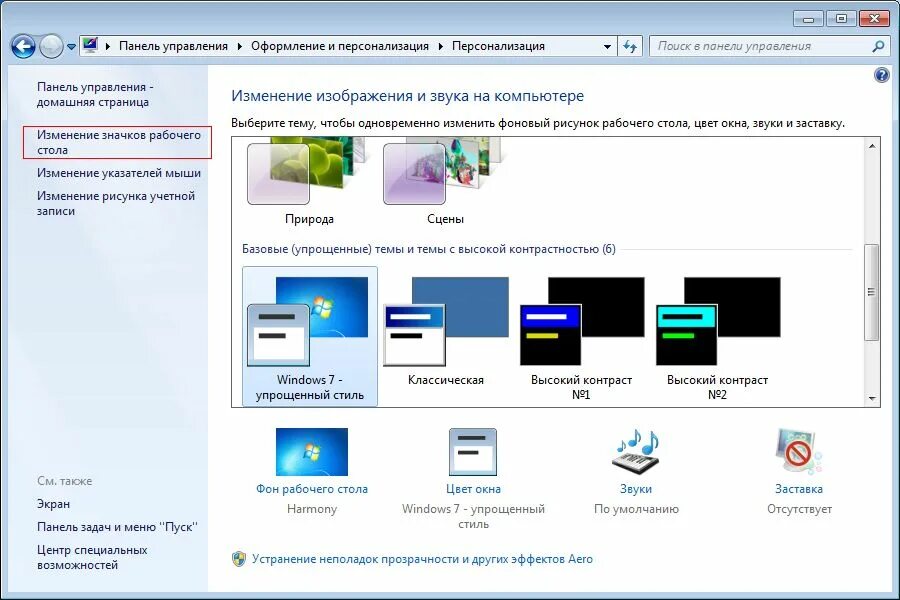
Task: Click the Цвет окна window icon
Action: click(x=473, y=452)
